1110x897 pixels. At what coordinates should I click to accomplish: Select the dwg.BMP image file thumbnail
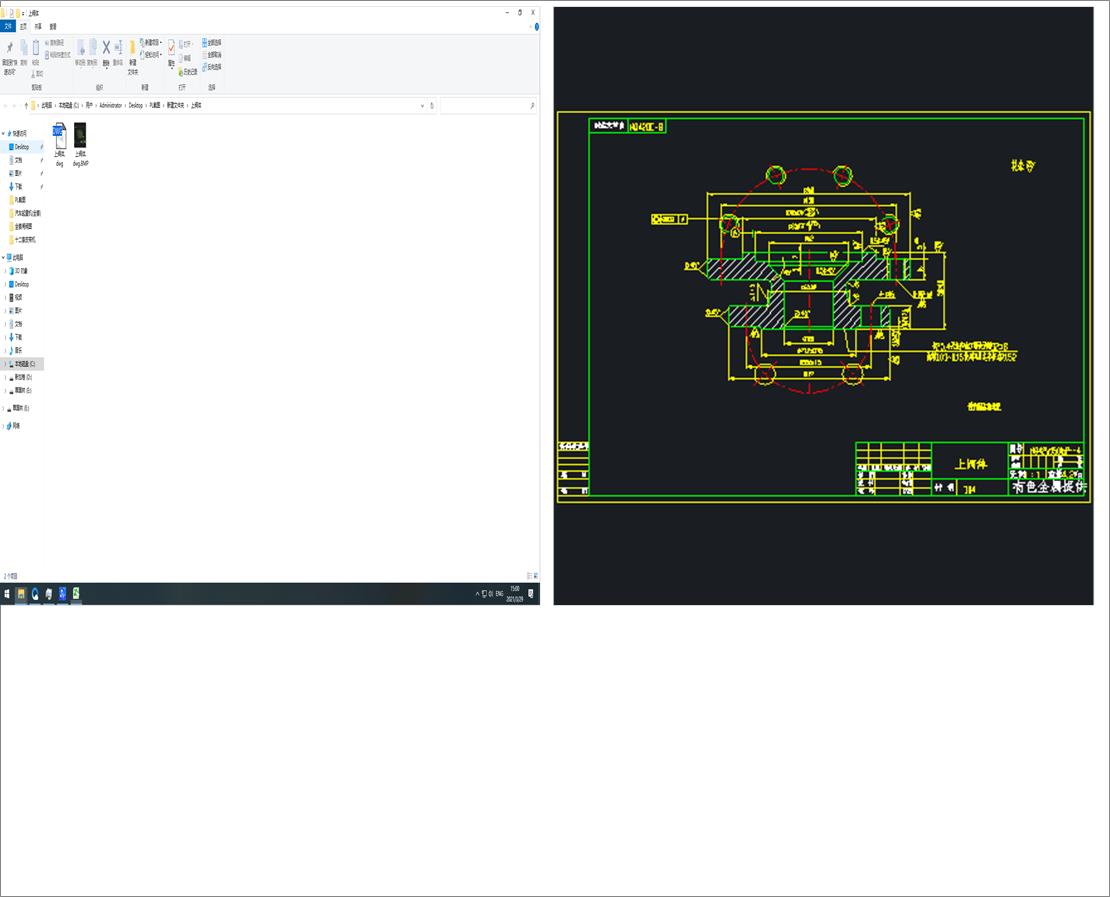pos(80,135)
